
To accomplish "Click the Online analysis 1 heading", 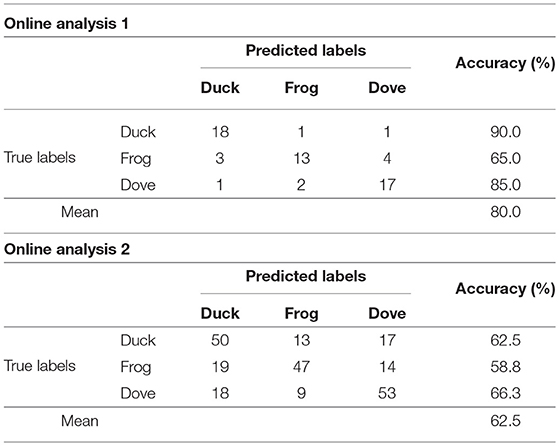I will click(x=66, y=24).
